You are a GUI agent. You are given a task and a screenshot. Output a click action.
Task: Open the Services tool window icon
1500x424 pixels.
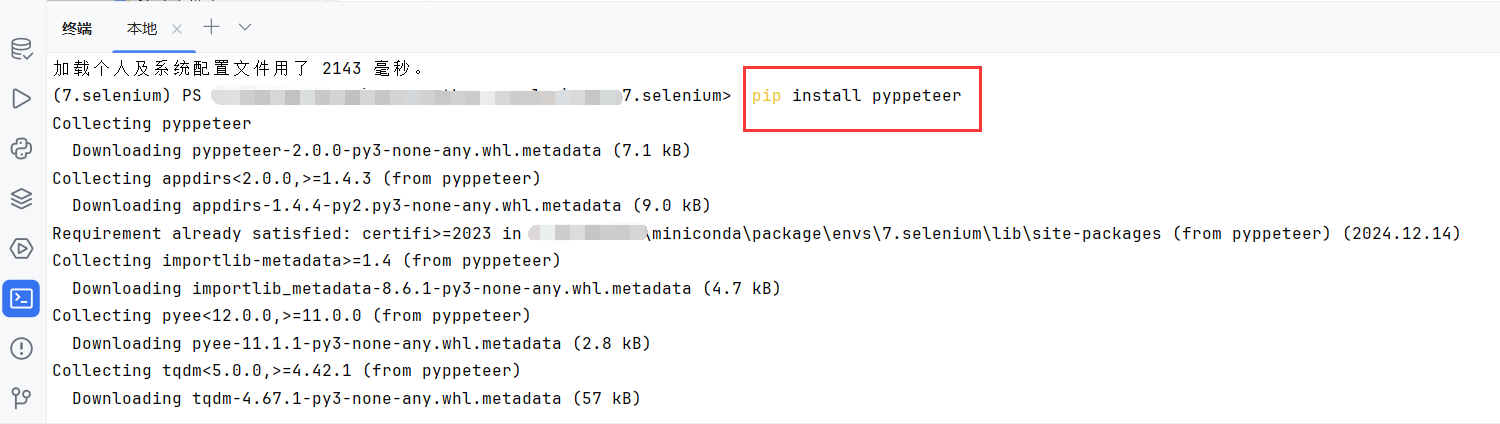21,248
